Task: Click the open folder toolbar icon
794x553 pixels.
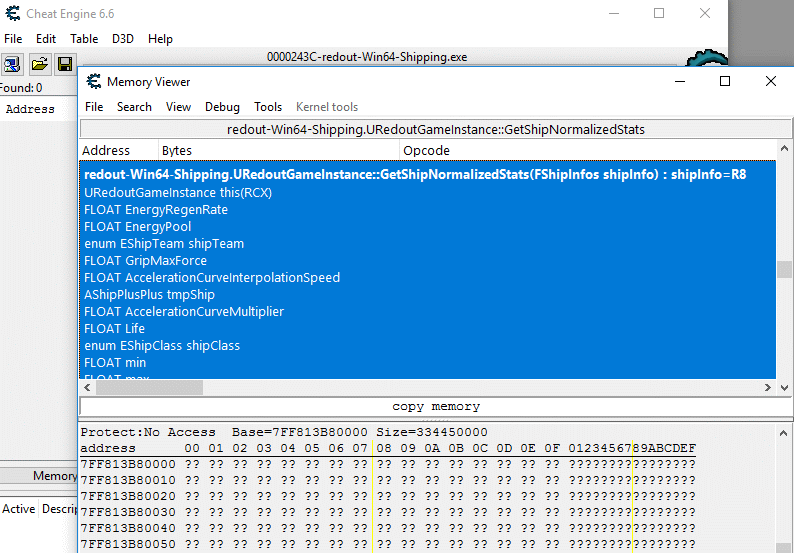Action: click(39, 65)
